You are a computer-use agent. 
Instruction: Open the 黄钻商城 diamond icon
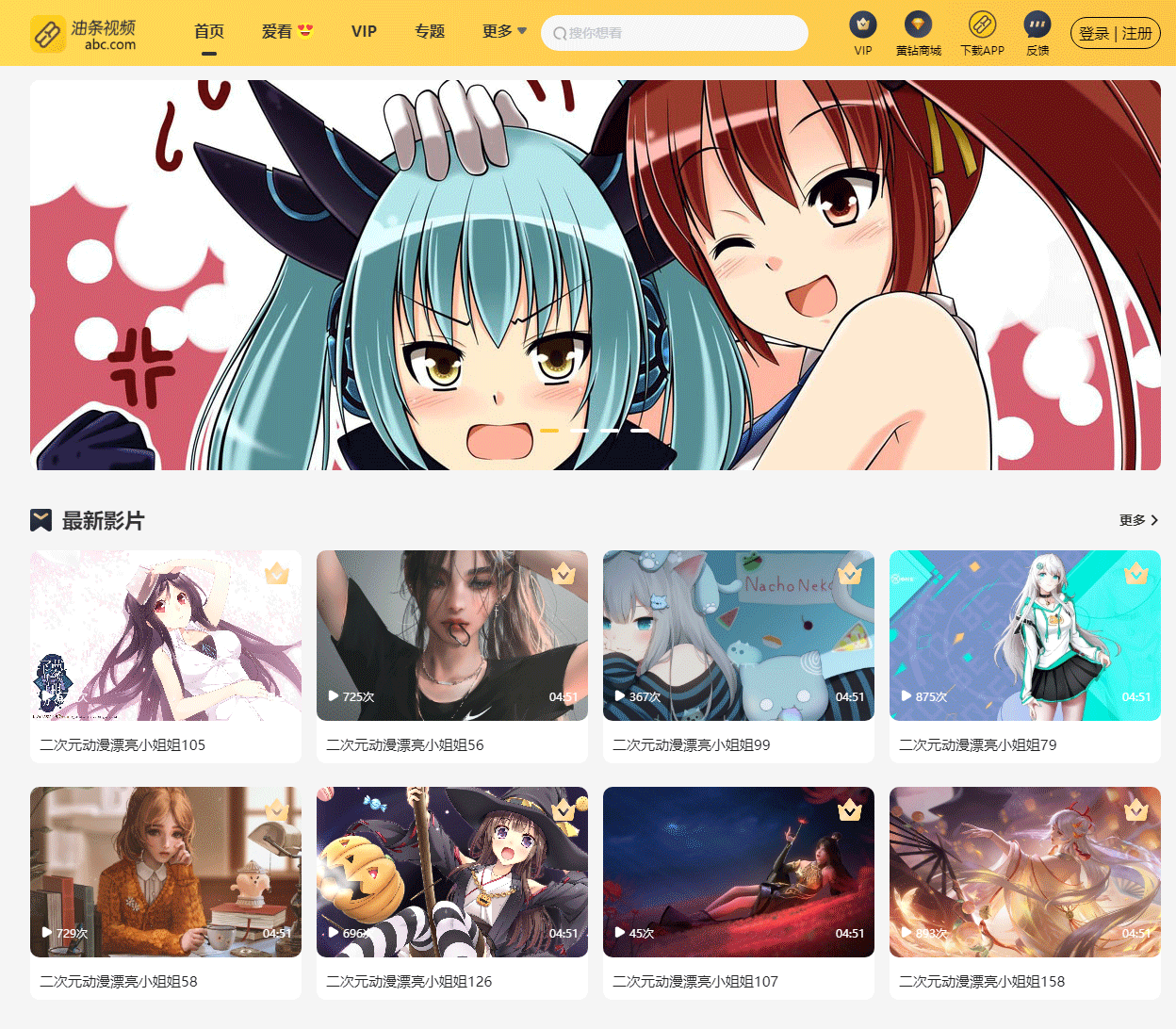click(918, 24)
